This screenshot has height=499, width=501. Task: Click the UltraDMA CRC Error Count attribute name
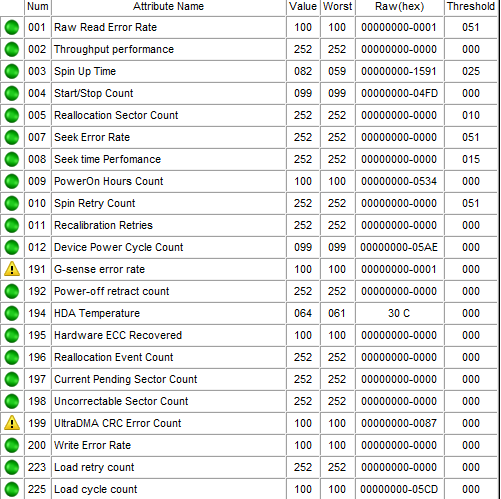[118, 423]
